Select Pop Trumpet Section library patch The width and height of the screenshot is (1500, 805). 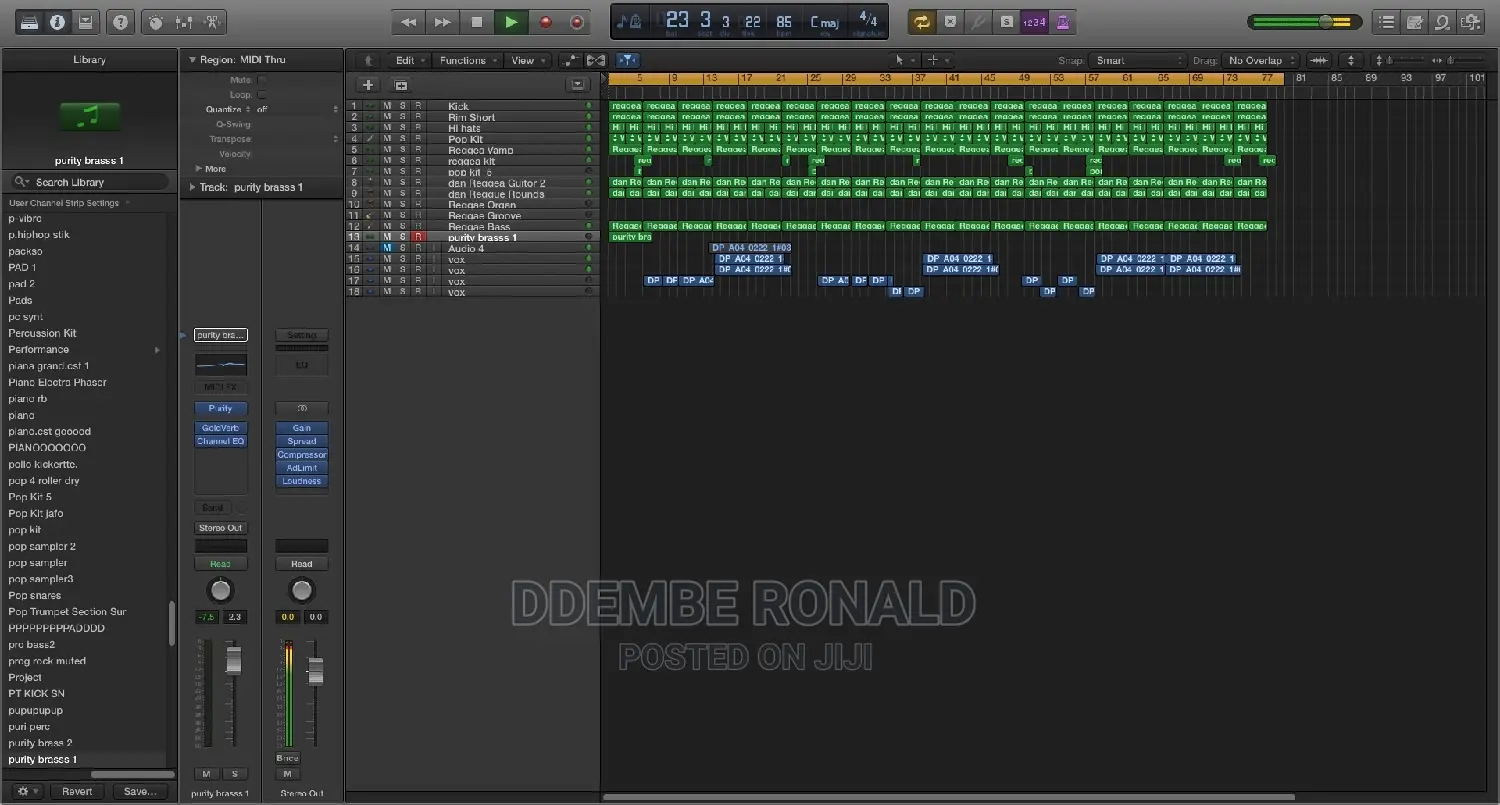(67, 611)
